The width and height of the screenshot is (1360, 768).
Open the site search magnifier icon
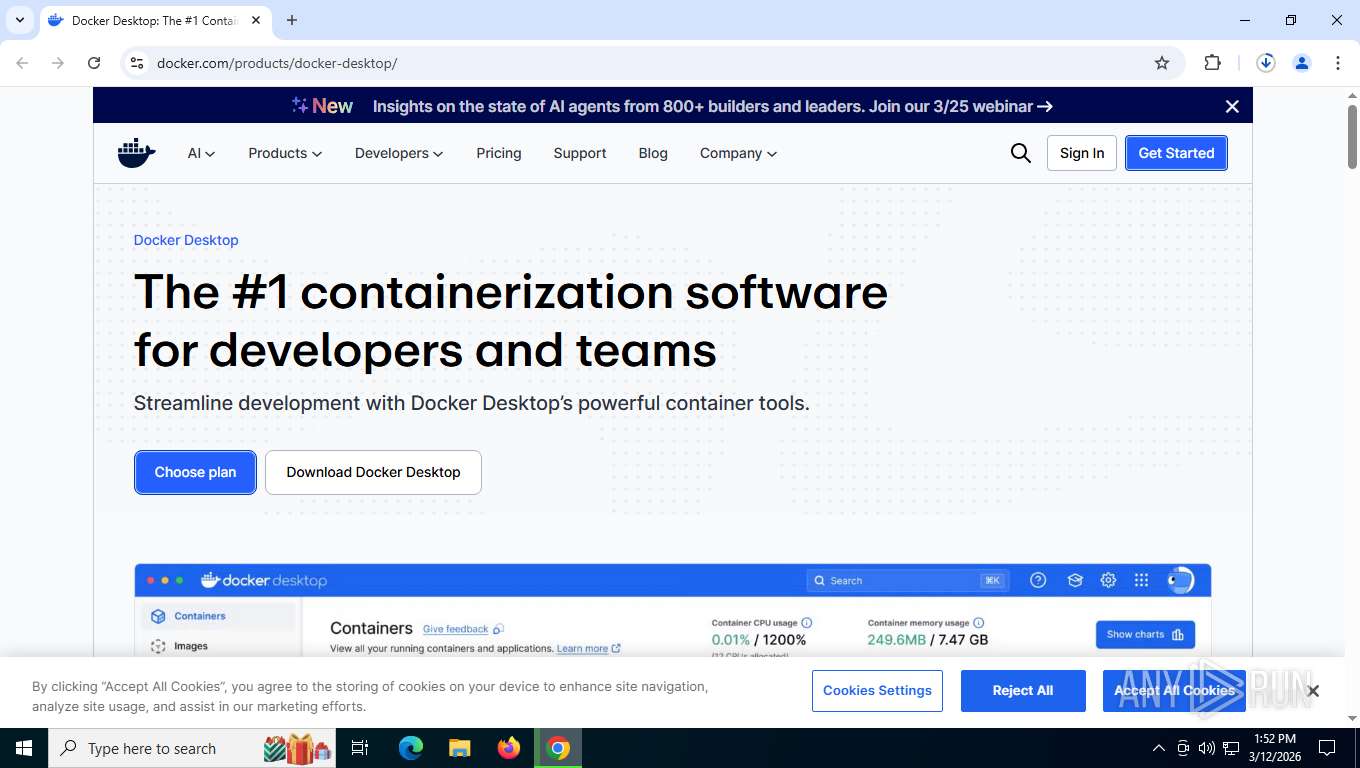[x=1020, y=153]
